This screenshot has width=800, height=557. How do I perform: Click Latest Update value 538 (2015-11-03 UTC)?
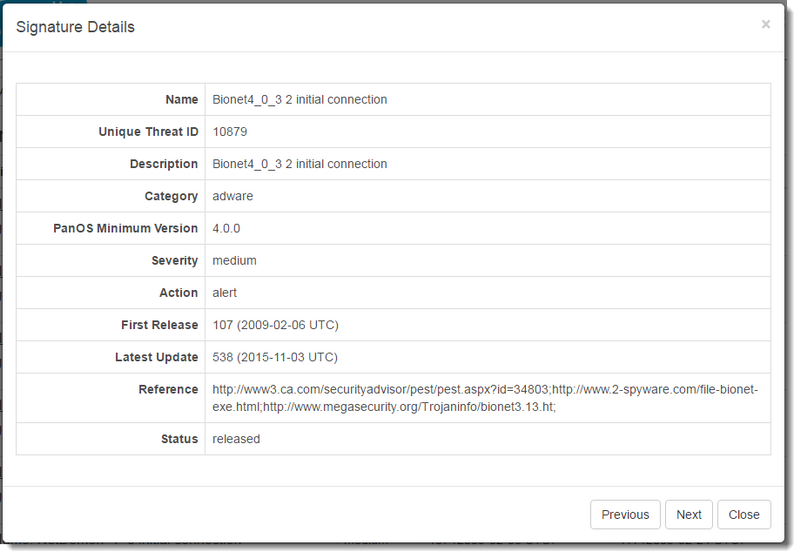tap(275, 357)
